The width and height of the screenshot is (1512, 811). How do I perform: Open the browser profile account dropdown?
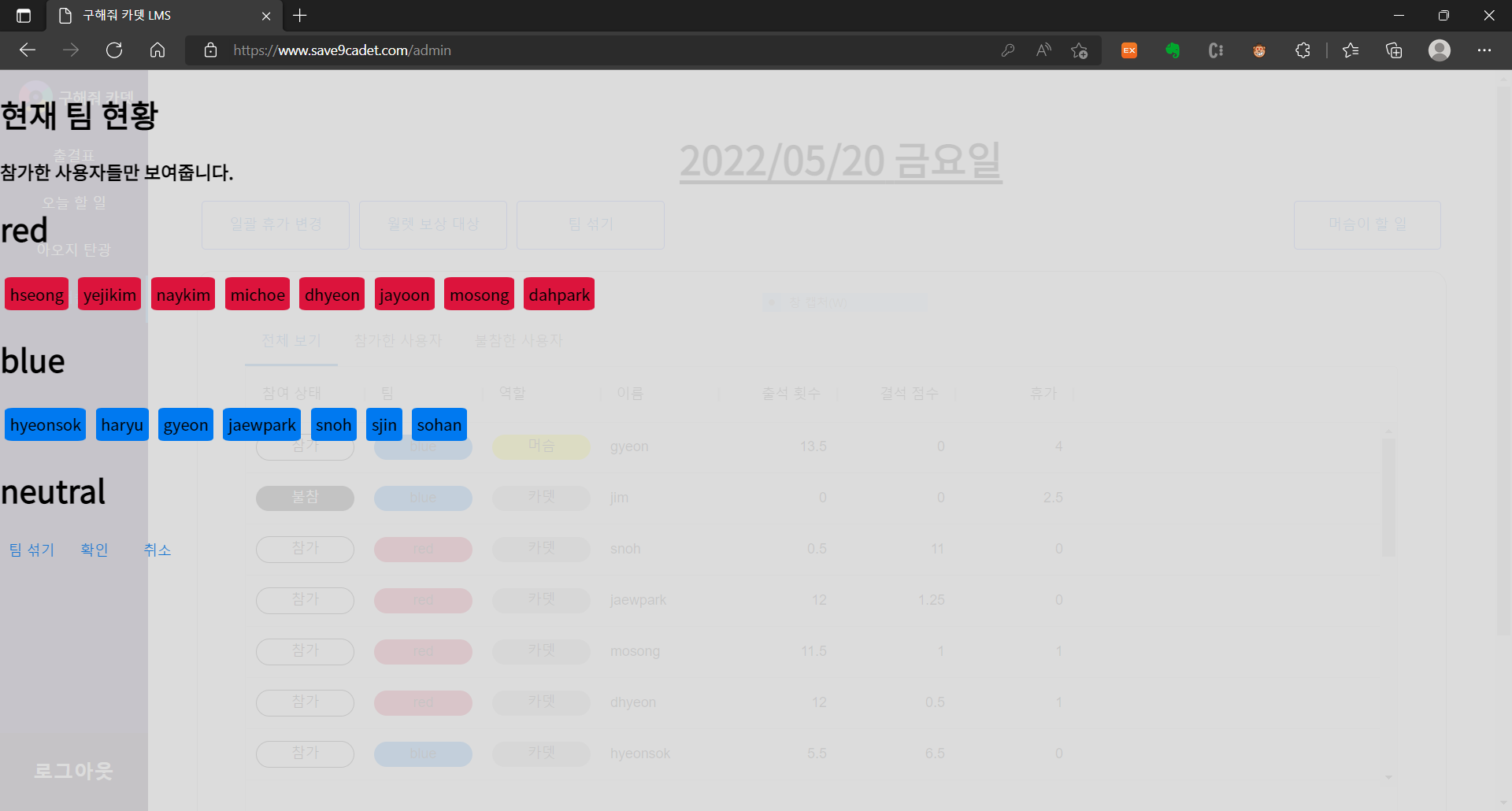click(x=1440, y=50)
